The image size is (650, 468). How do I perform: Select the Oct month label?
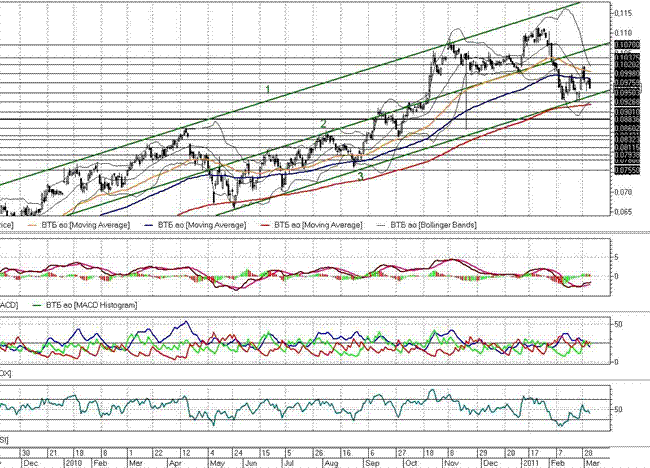tap(411, 463)
